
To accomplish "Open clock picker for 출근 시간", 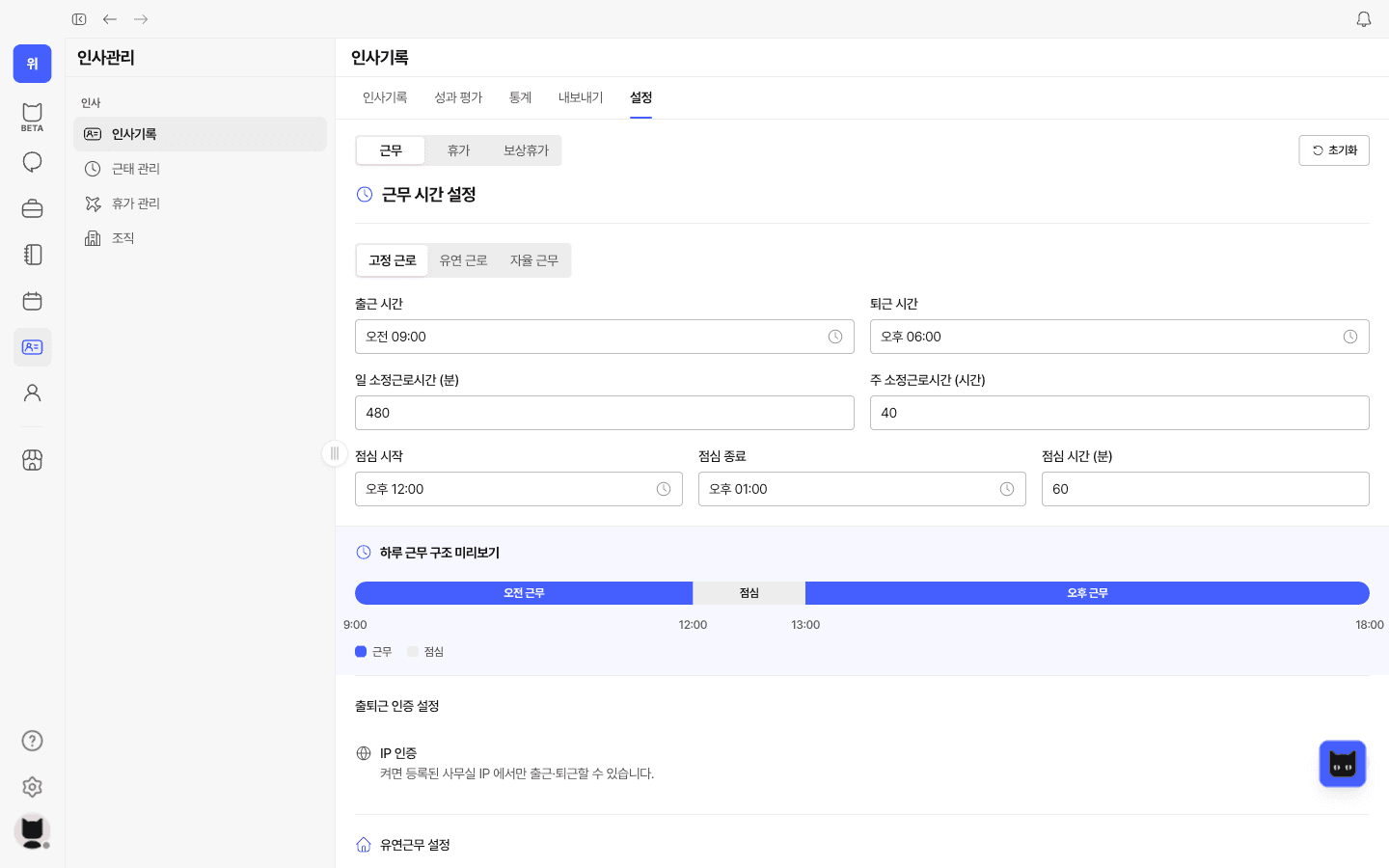I will [835, 337].
